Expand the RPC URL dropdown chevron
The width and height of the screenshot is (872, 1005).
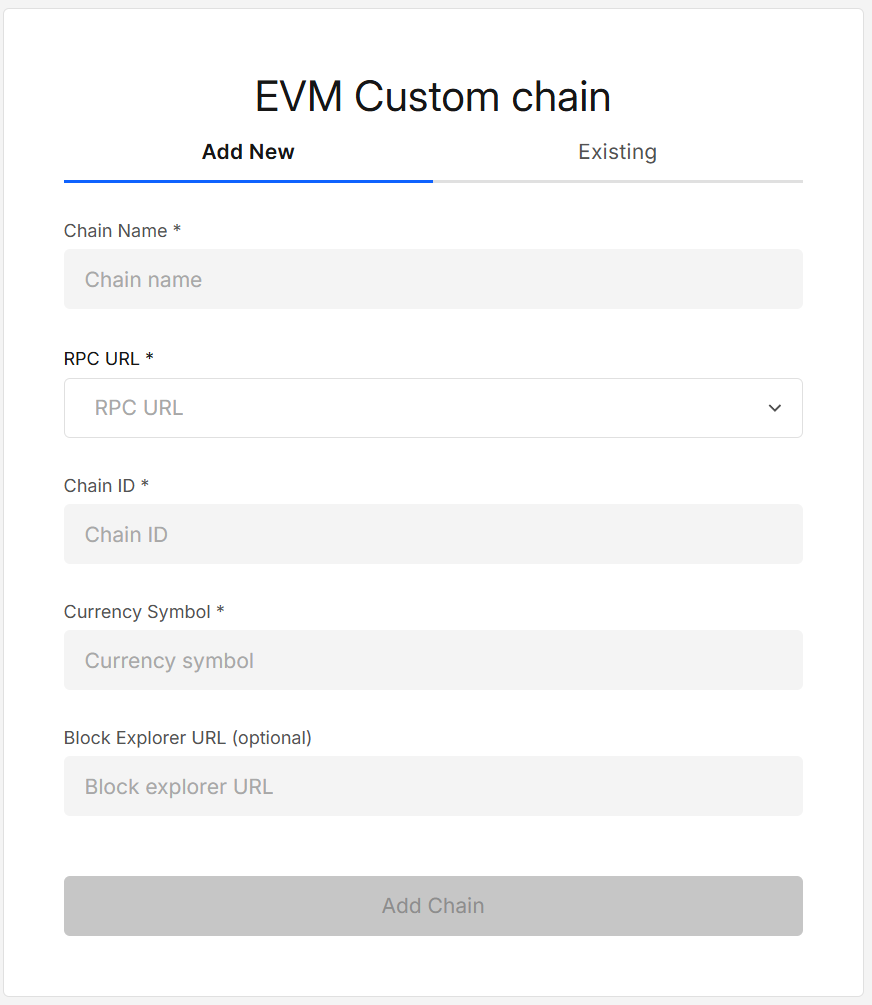tap(774, 408)
